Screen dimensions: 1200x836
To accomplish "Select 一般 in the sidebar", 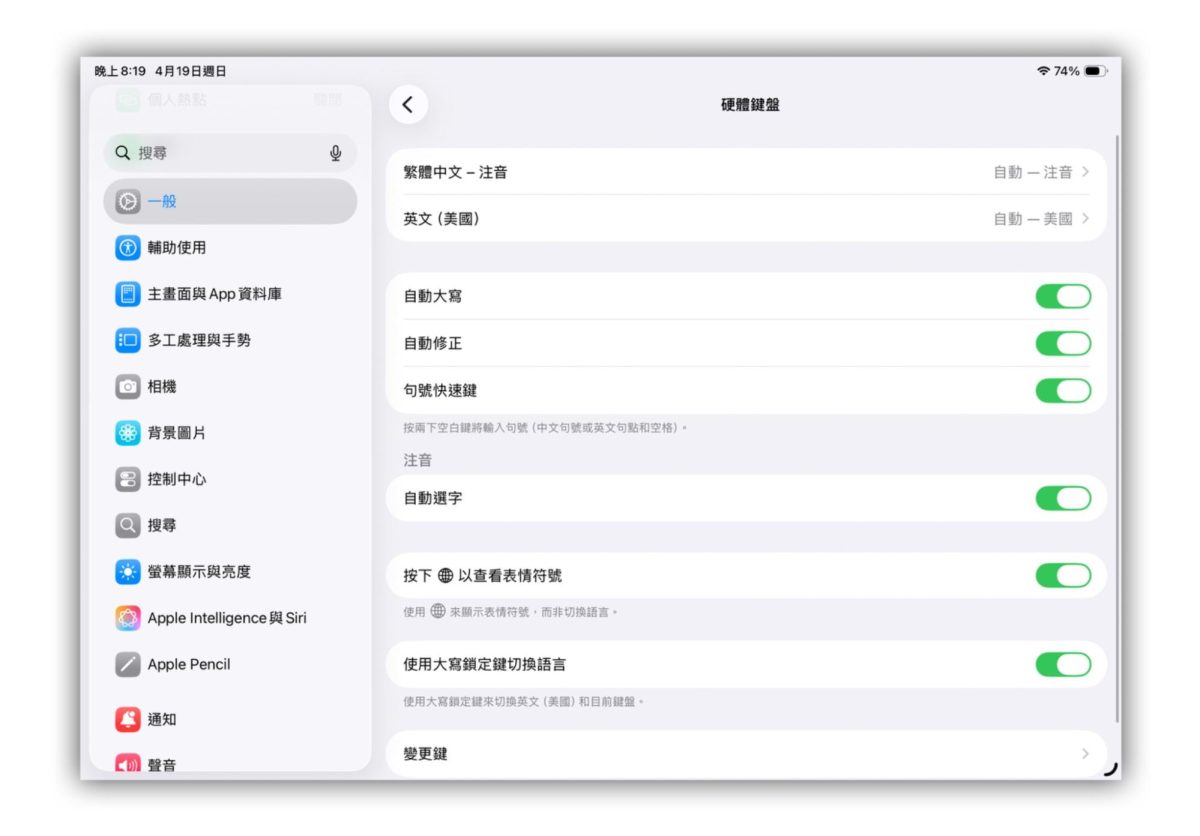I will pyautogui.click(x=230, y=201).
